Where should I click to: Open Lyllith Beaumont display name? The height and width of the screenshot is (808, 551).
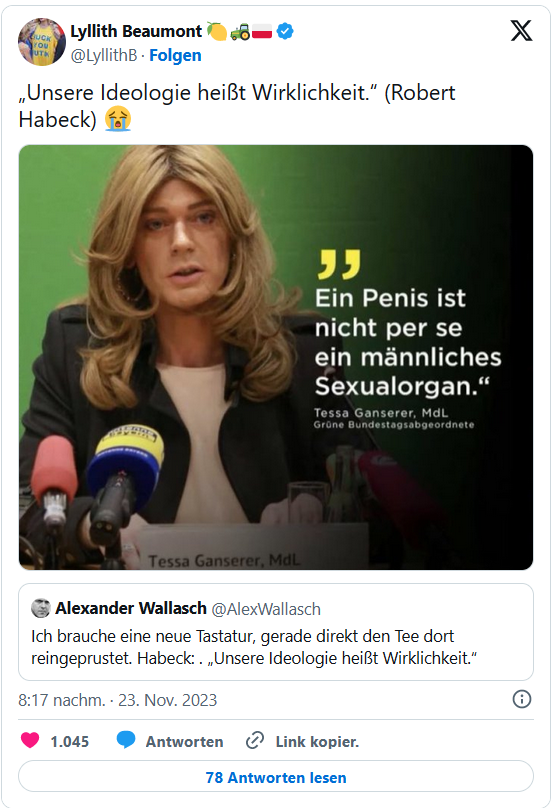point(136,31)
